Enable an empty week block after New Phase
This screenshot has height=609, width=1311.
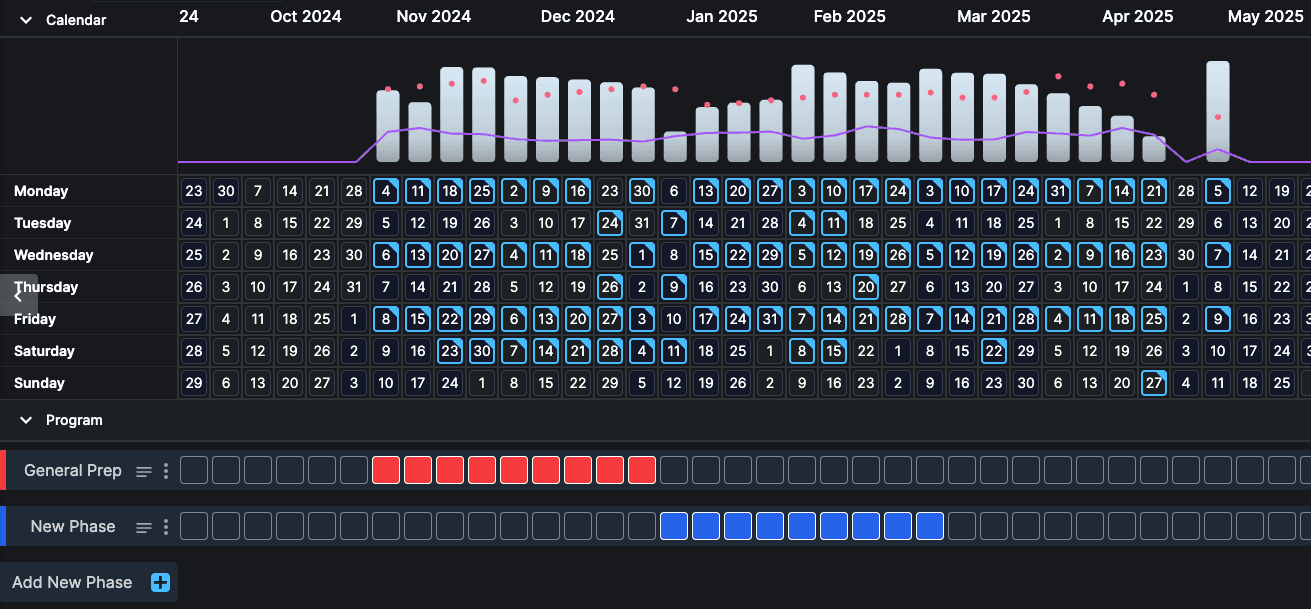(962, 525)
